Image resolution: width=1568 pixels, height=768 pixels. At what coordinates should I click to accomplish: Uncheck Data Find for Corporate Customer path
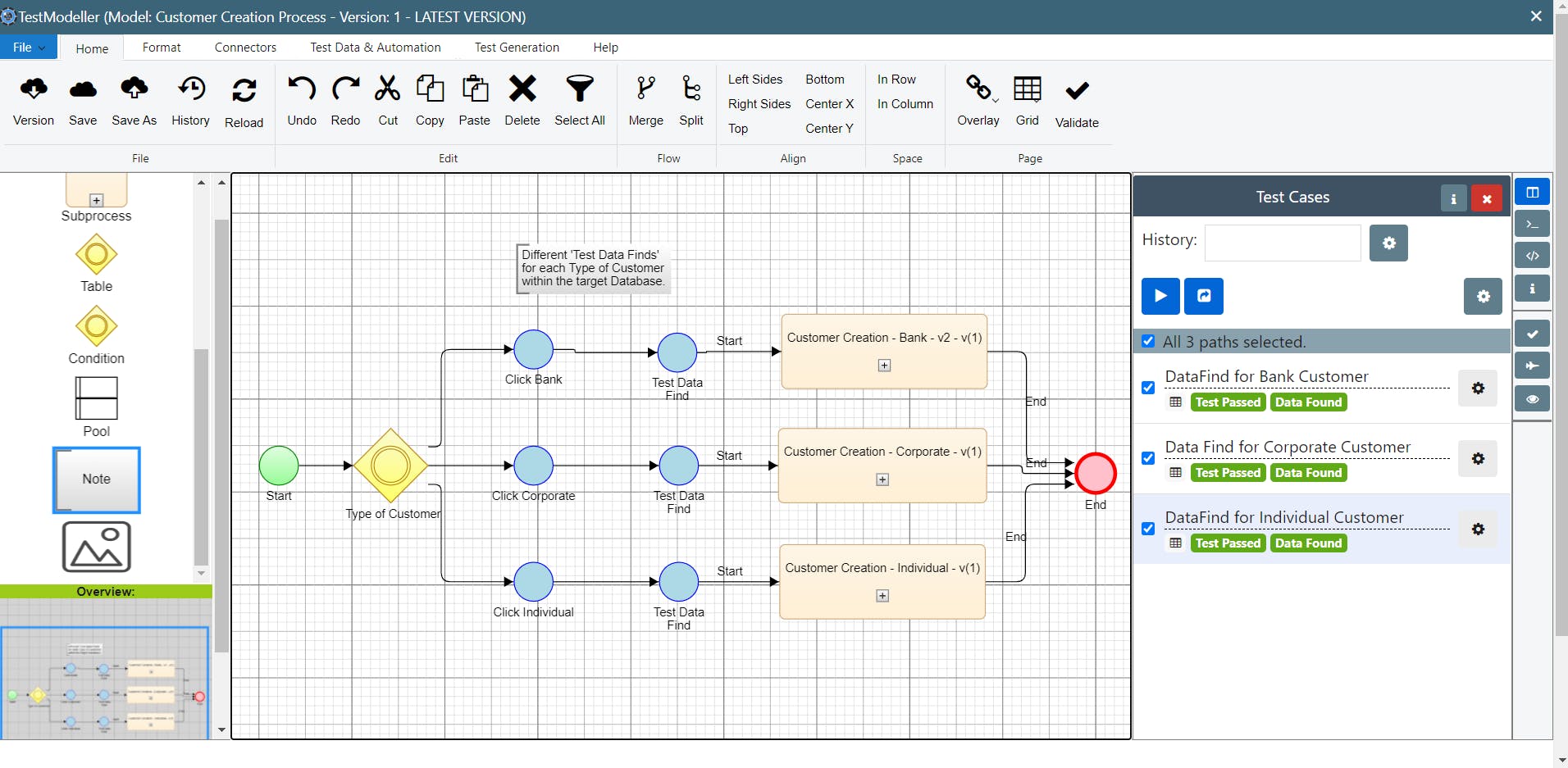tap(1148, 458)
